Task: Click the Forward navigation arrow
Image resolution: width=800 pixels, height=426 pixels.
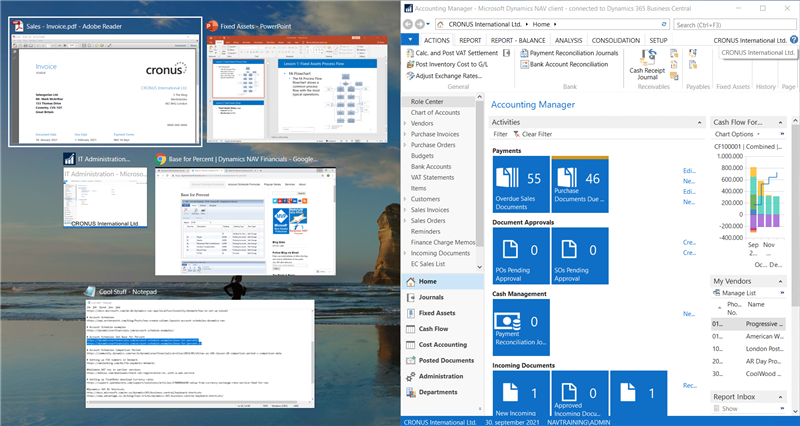Action: click(x=419, y=24)
